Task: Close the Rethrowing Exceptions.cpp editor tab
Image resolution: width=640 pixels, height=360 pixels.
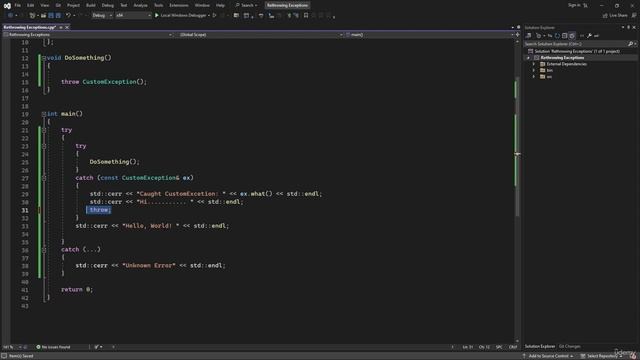Action: coord(67,27)
